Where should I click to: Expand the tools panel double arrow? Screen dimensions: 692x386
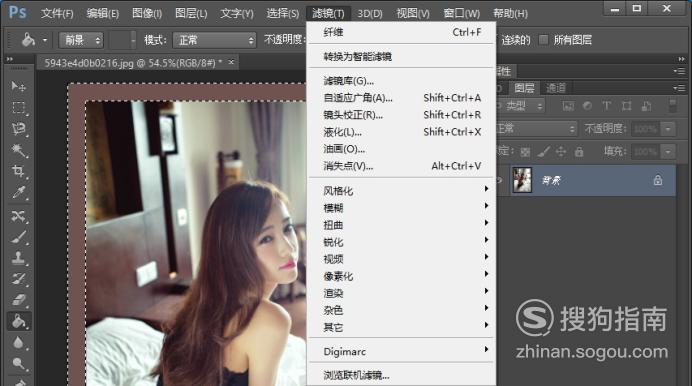click(10, 59)
